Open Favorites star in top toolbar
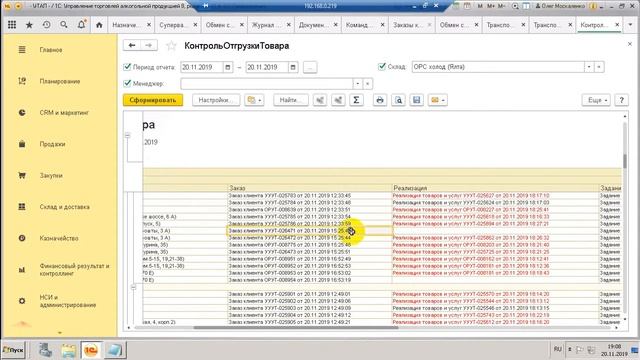This screenshot has height=360, width=640. (x=29, y=25)
